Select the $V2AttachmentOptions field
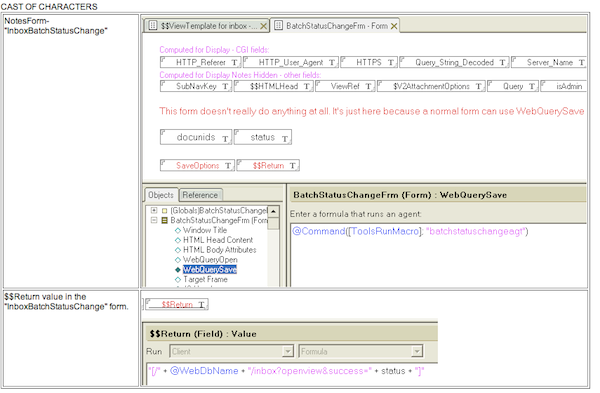 [x=431, y=86]
